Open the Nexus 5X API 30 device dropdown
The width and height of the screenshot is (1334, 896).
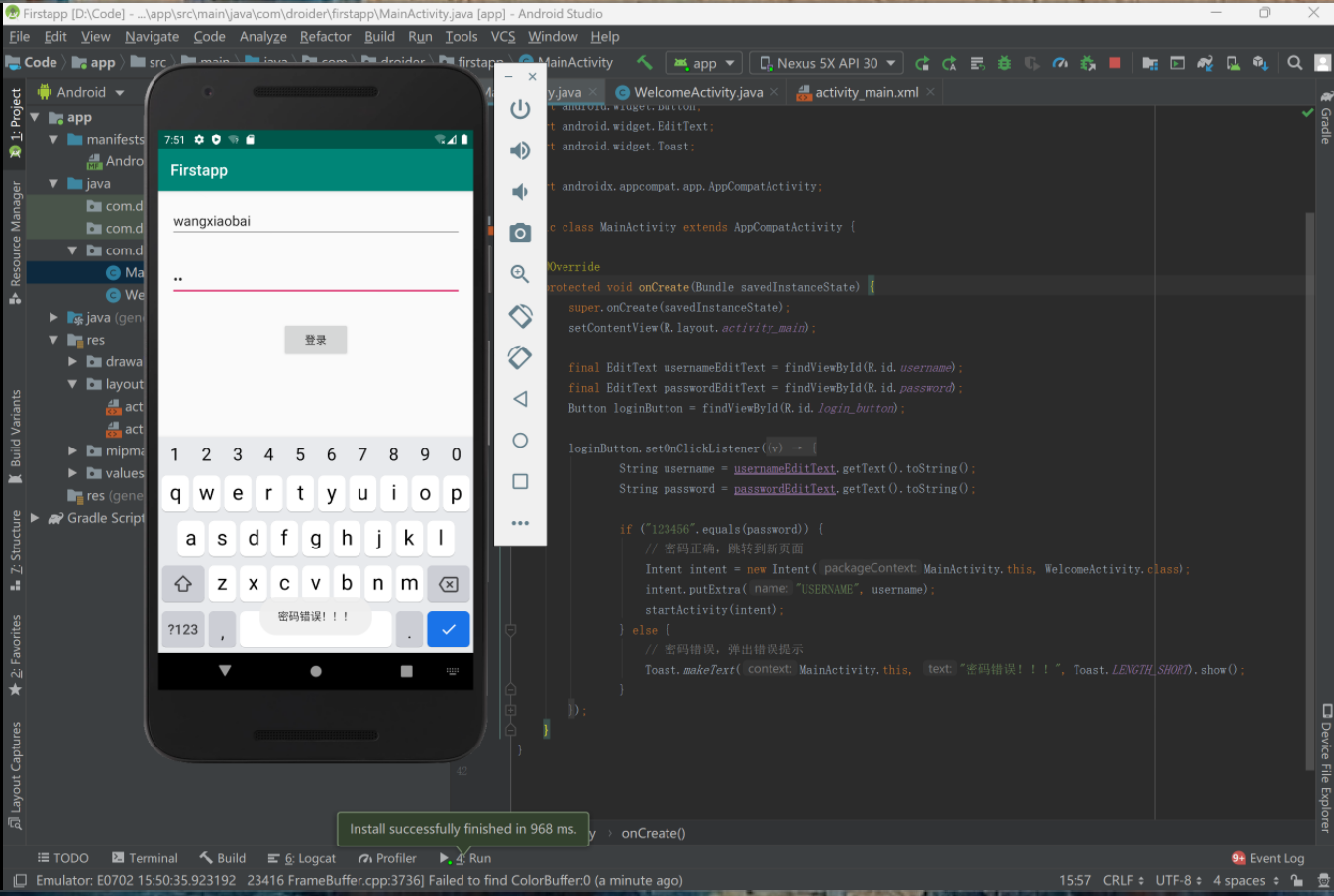[x=827, y=63]
